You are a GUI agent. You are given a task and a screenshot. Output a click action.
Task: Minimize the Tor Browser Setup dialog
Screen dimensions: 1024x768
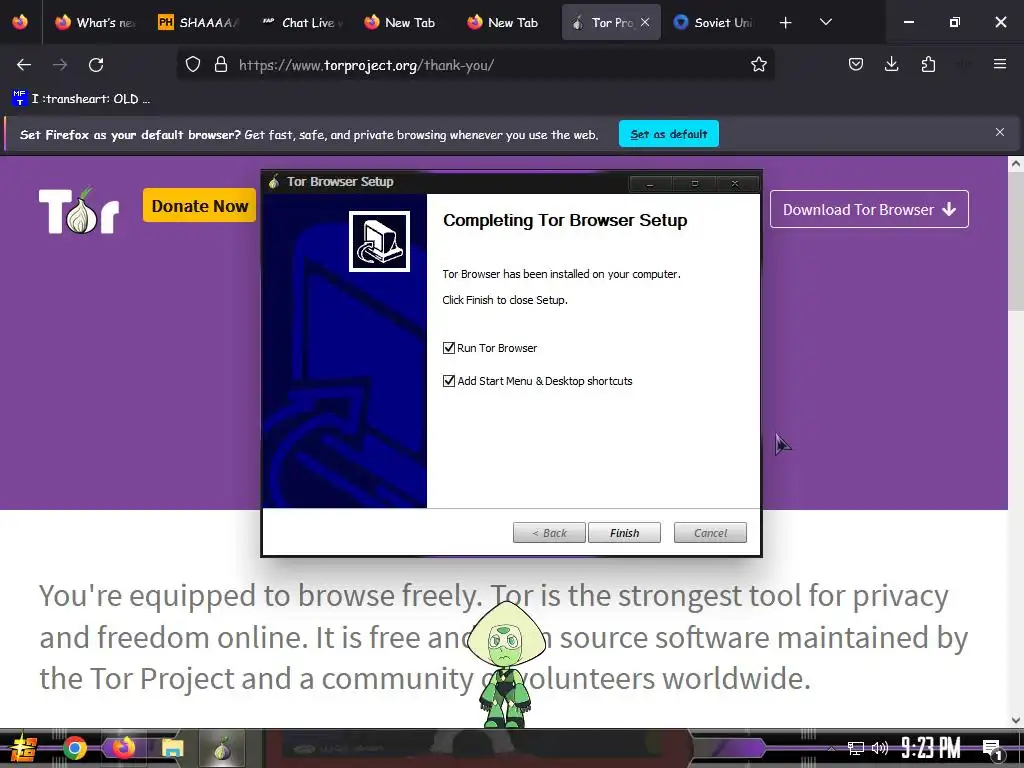[650, 184]
